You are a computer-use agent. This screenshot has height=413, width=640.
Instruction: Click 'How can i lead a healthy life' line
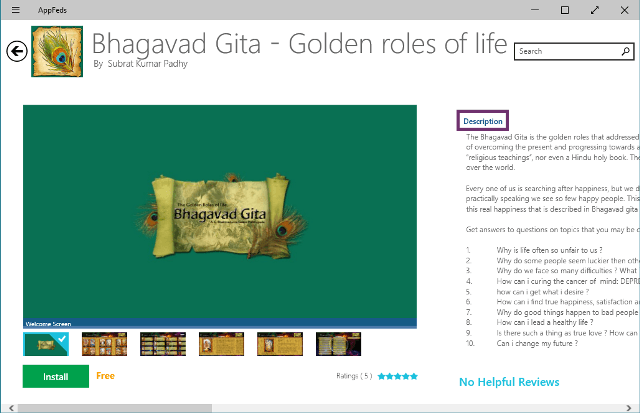(x=544, y=322)
